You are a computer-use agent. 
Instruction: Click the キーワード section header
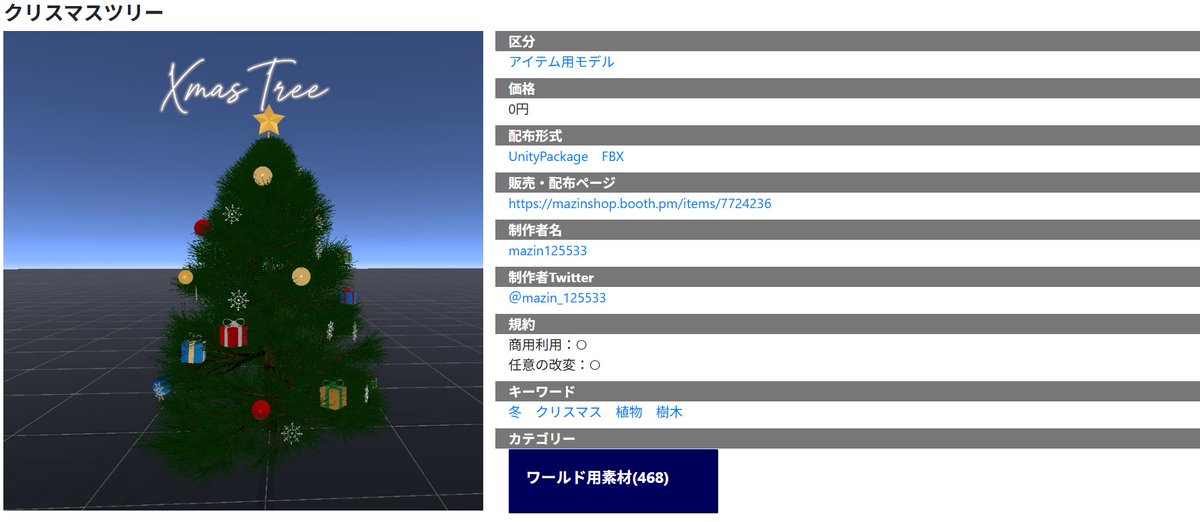click(848, 391)
